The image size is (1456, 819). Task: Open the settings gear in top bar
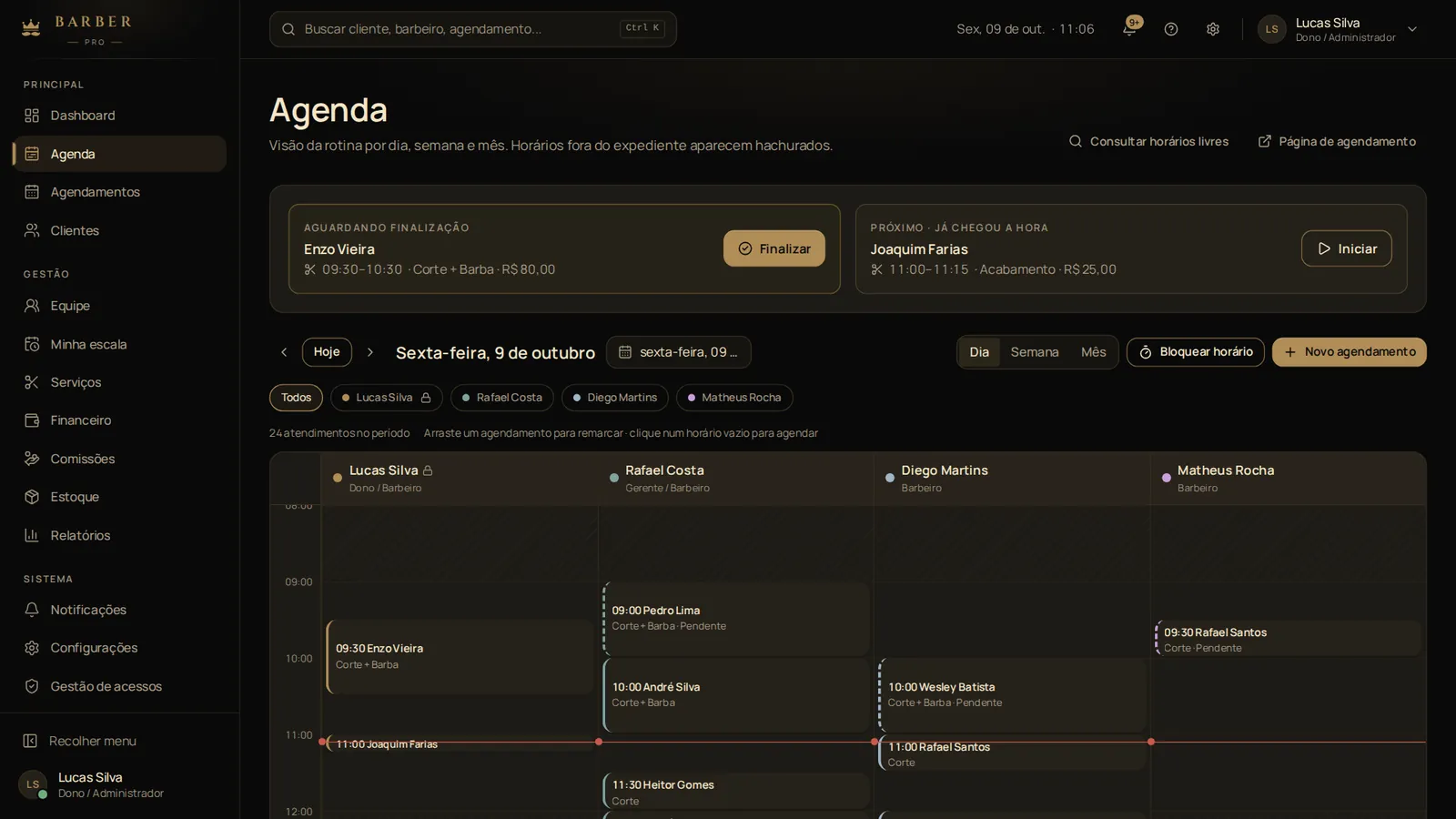click(1213, 29)
